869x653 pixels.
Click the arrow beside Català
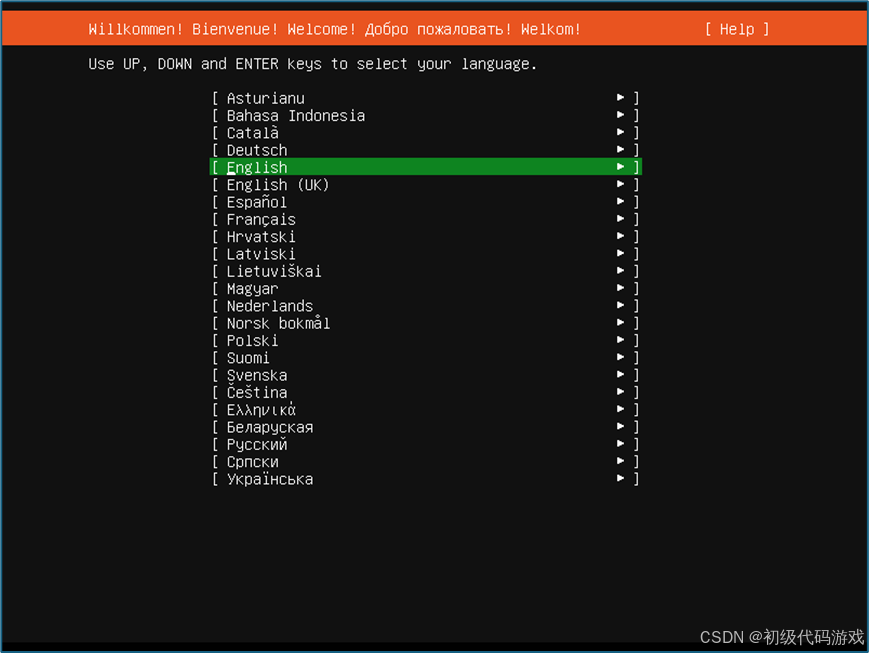pos(620,132)
